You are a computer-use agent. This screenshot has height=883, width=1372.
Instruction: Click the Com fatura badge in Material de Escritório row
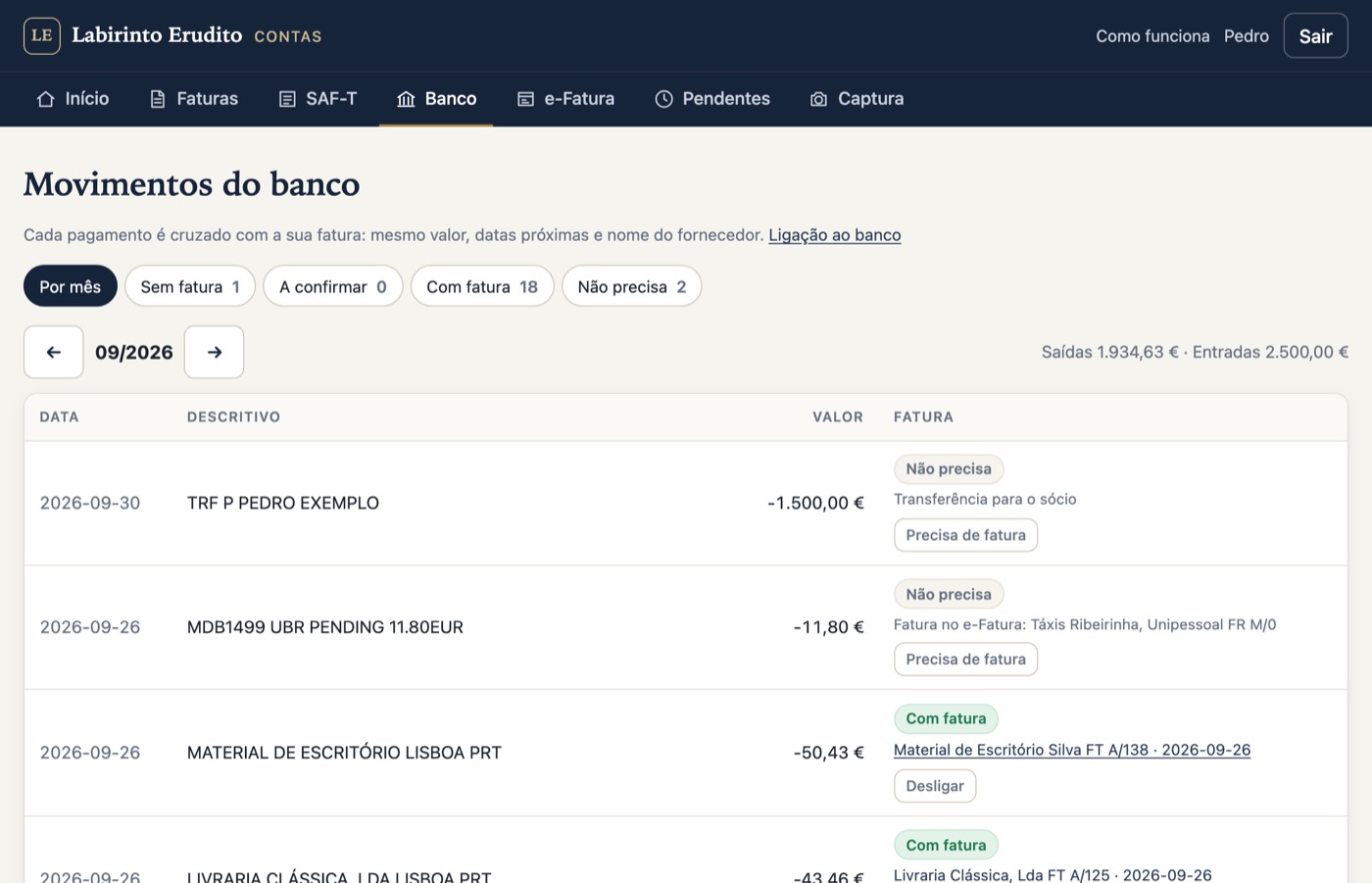click(x=946, y=718)
